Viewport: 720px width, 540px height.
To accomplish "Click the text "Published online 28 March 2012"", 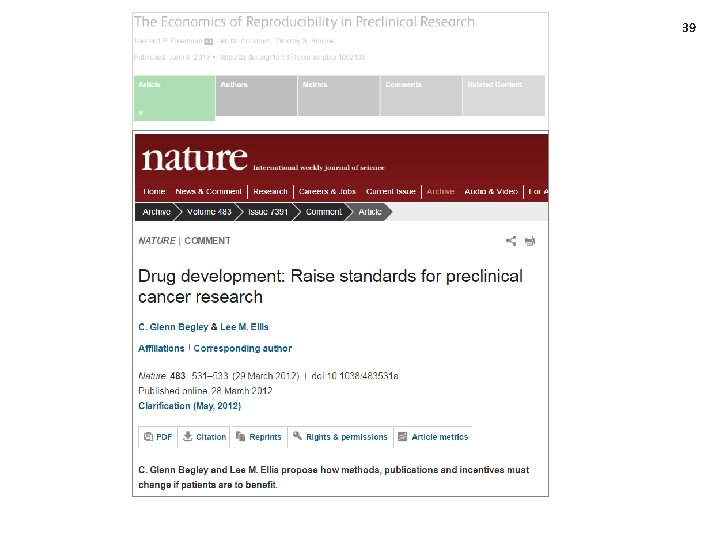I will (x=205, y=391).
